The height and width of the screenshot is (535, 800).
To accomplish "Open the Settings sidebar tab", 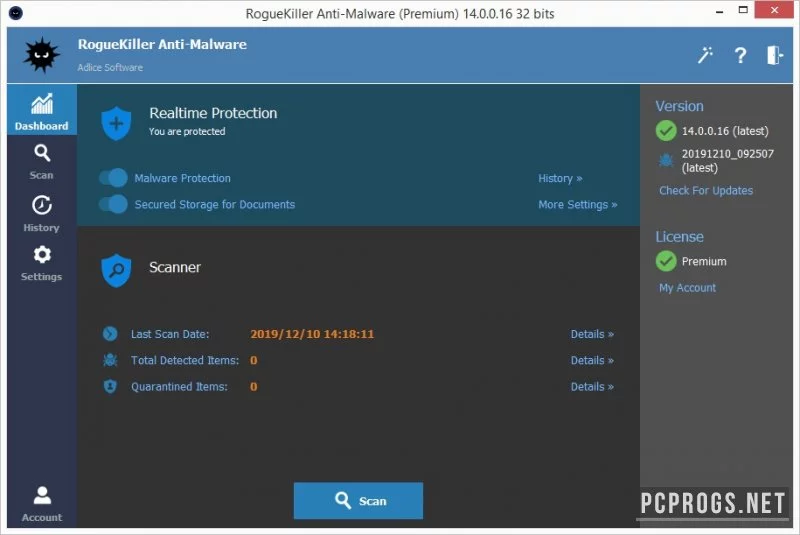I will click(42, 263).
